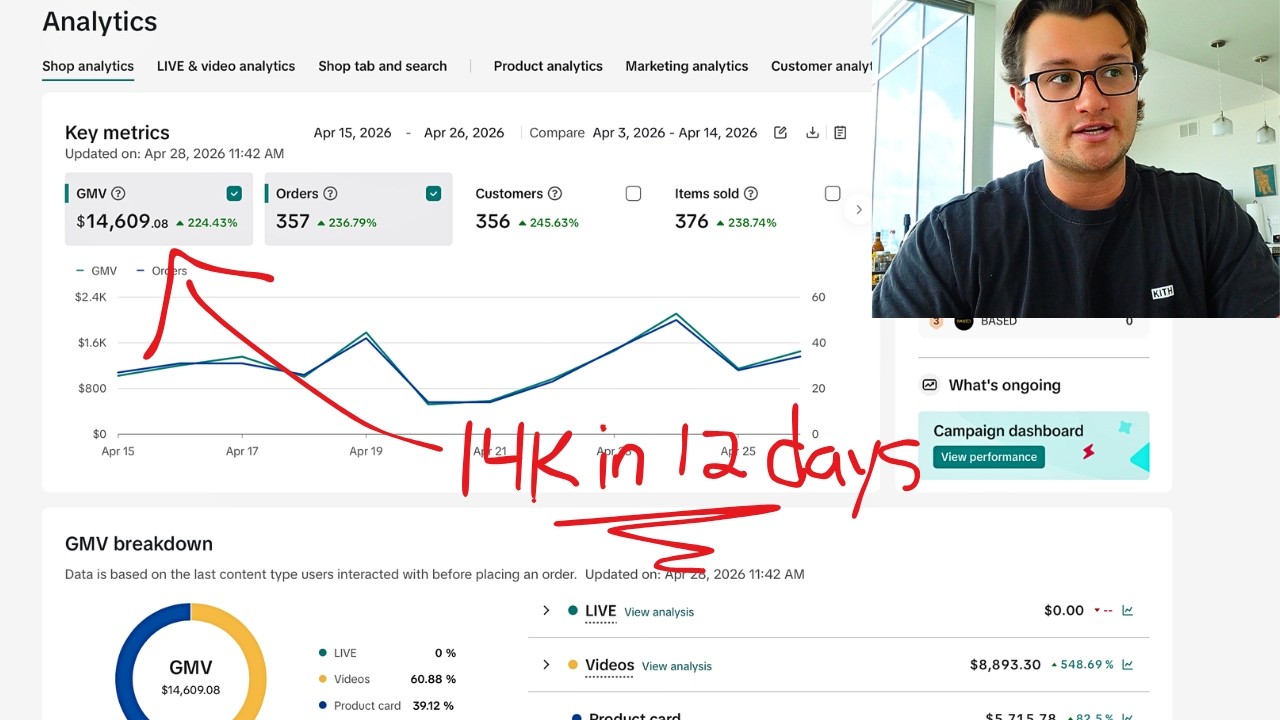The height and width of the screenshot is (720, 1280).
Task: Select the end date Apr 26, 2026
Action: pyautogui.click(x=464, y=133)
